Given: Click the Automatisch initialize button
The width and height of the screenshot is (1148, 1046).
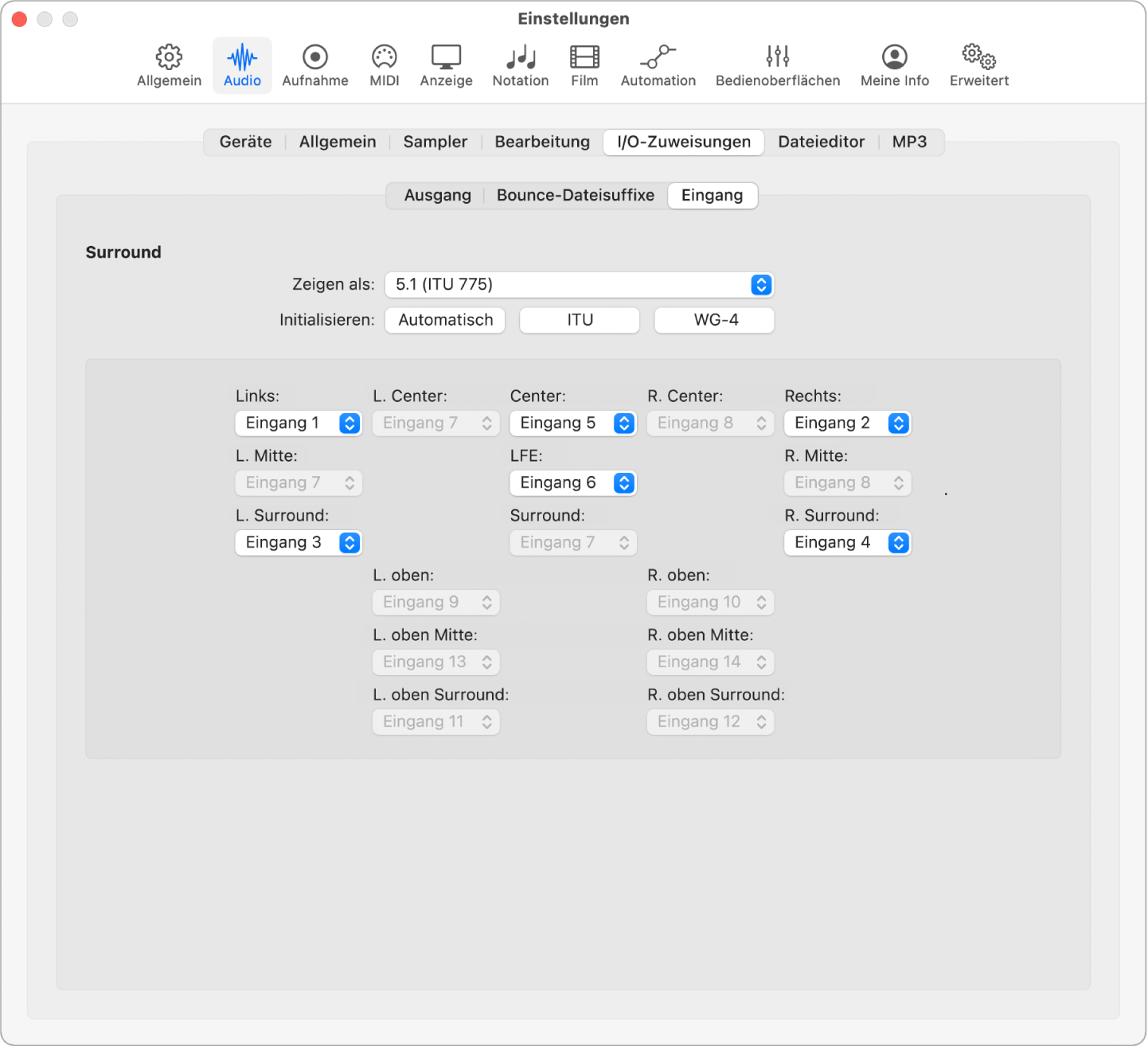Looking at the screenshot, I should click(x=446, y=320).
